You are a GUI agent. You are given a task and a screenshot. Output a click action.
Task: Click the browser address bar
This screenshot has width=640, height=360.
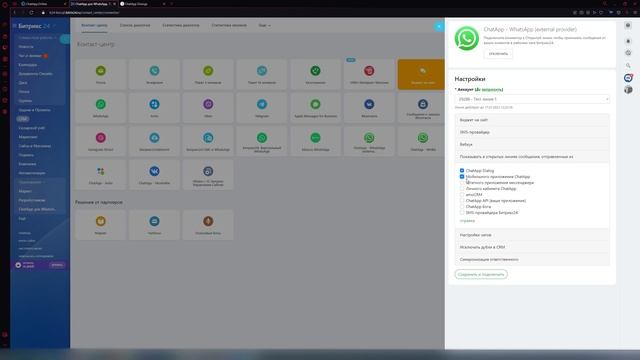(286, 13)
